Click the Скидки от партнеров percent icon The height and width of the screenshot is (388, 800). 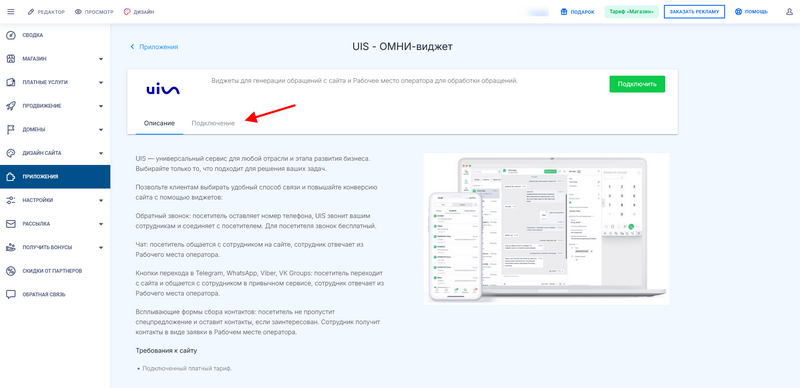click(x=11, y=271)
